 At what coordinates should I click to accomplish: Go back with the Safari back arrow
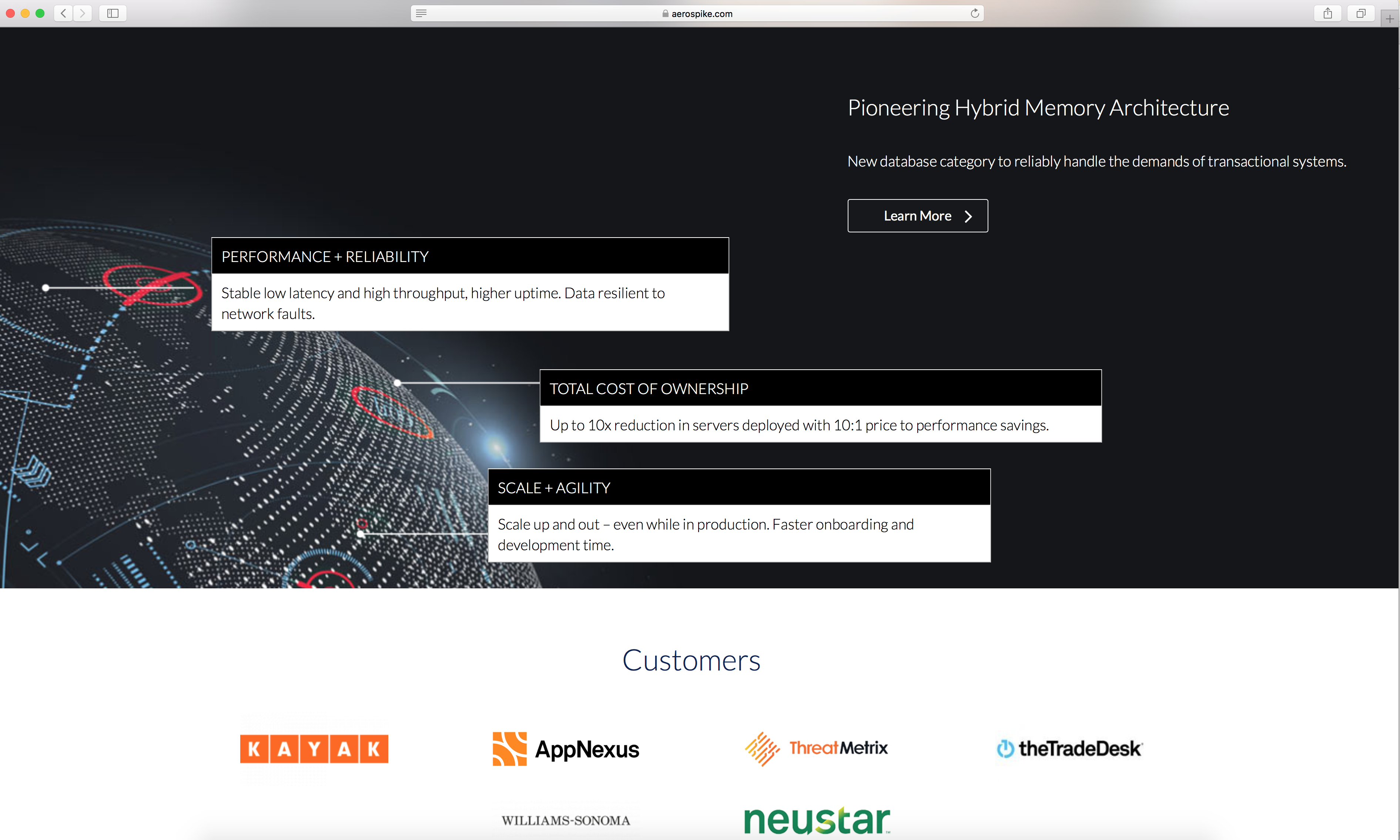tap(63, 13)
